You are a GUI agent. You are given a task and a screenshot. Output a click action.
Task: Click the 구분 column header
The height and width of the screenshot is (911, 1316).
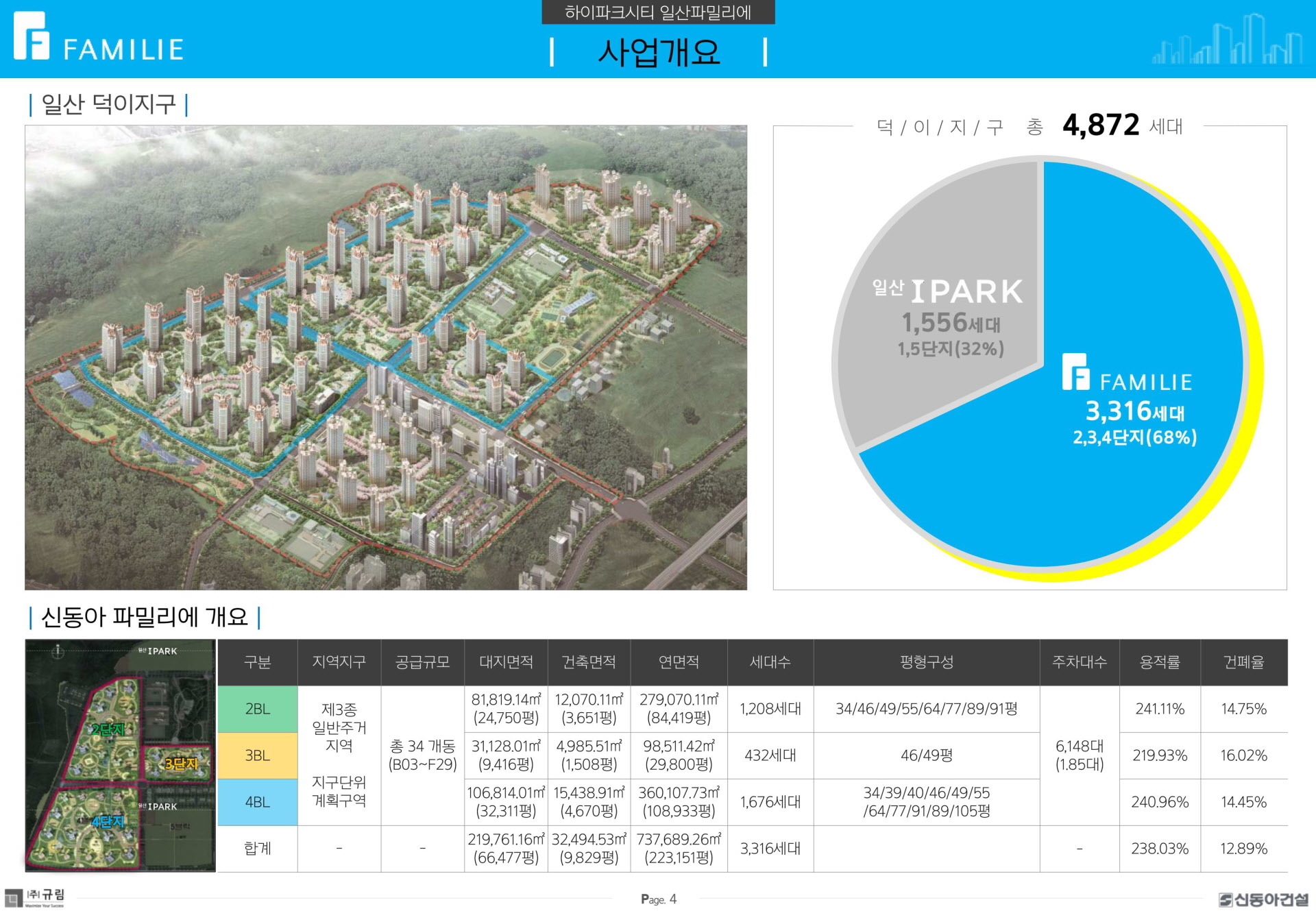click(x=258, y=662)
